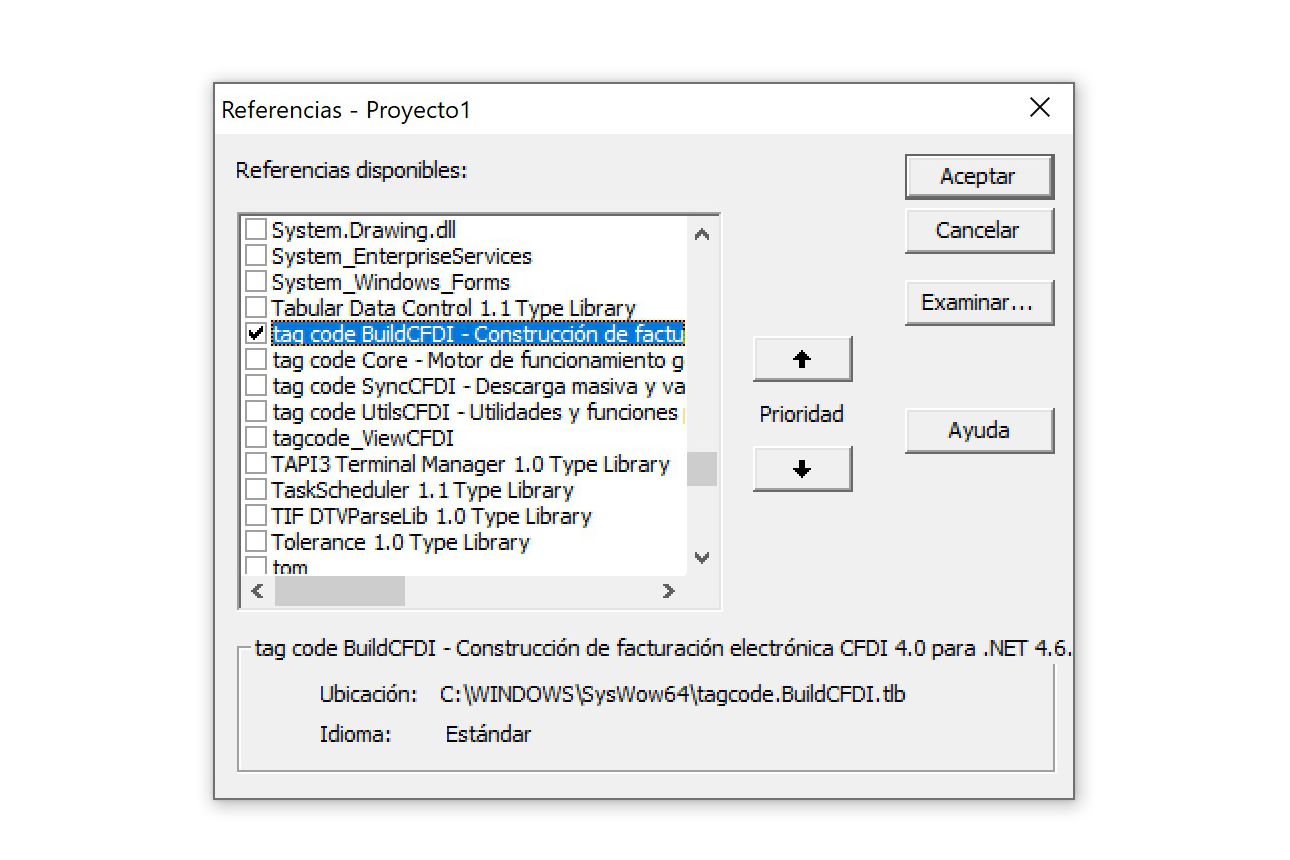The image size is (1290, 860).
Task: Click the priority up arrow button
Action: [802, 360]
